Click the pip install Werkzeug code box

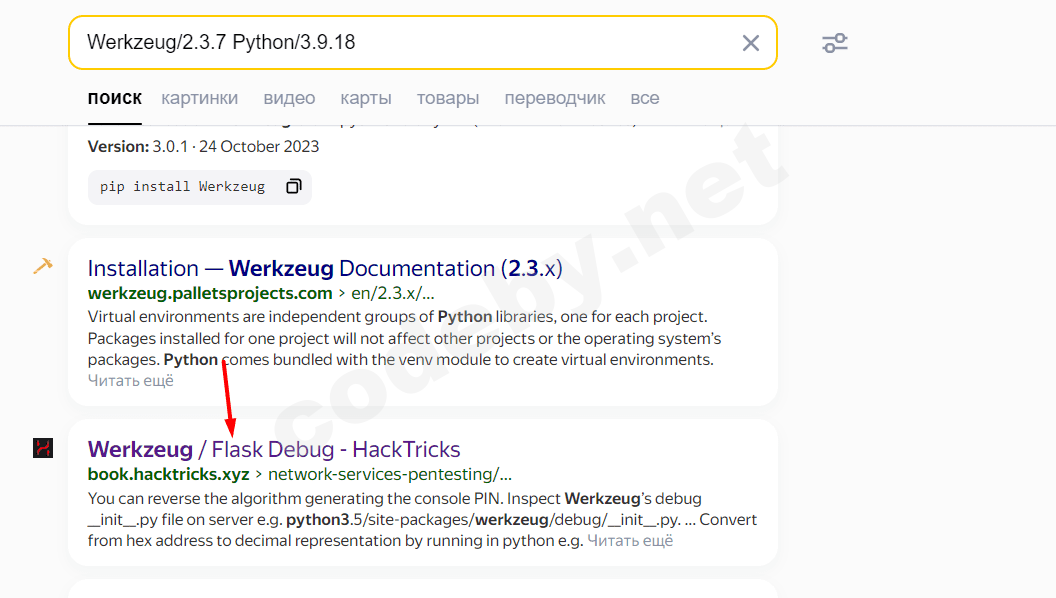pos(183,187)
